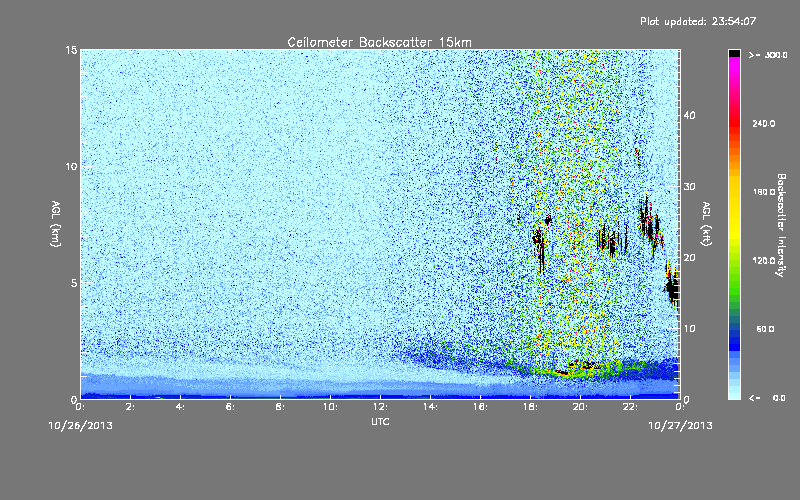Click the '6:' hour tick label
This screenshot has height=500, width=800.
point(231,407)
